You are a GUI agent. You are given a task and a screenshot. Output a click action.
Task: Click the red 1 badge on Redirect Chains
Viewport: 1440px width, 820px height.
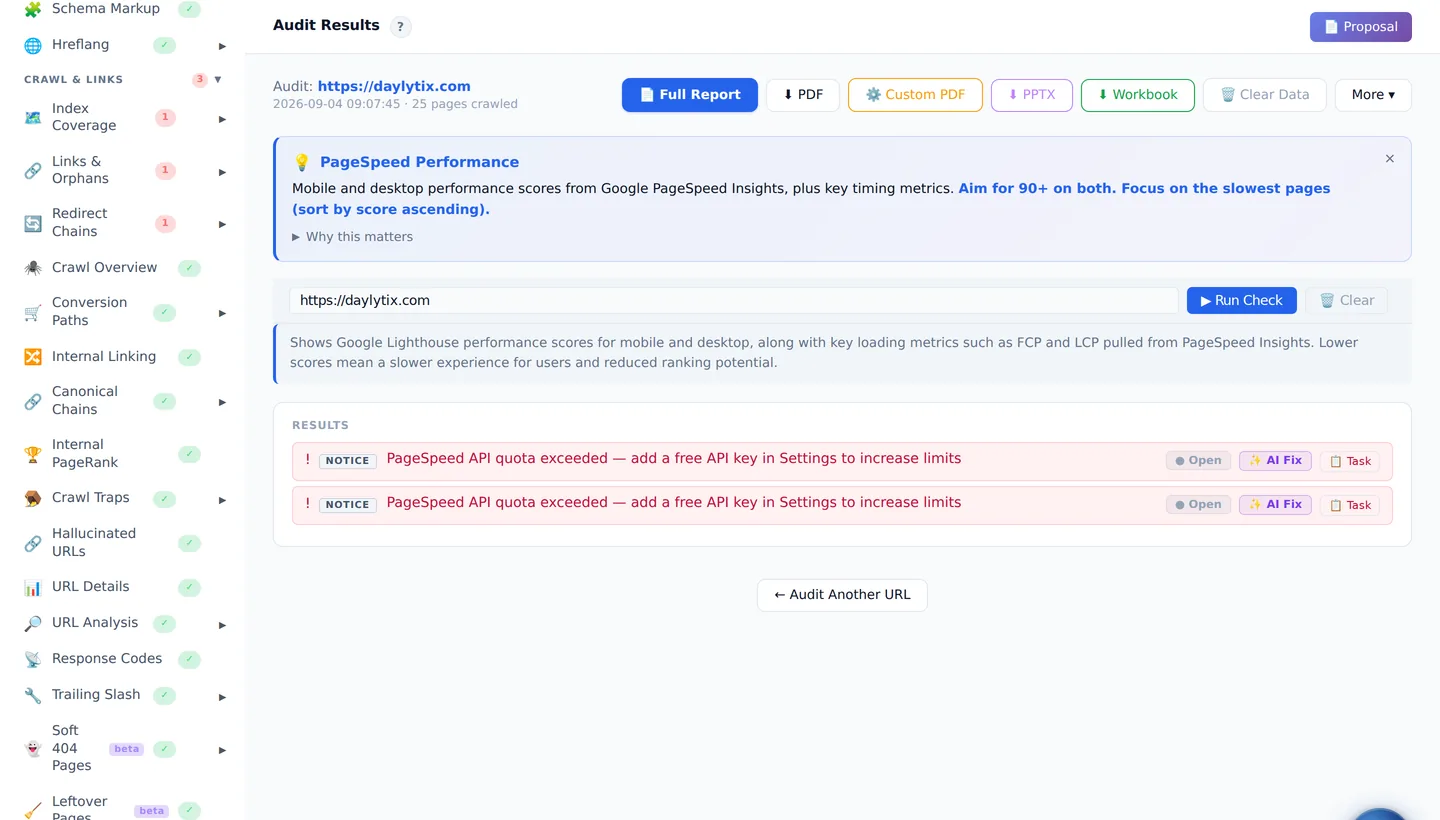pos(165,223)
